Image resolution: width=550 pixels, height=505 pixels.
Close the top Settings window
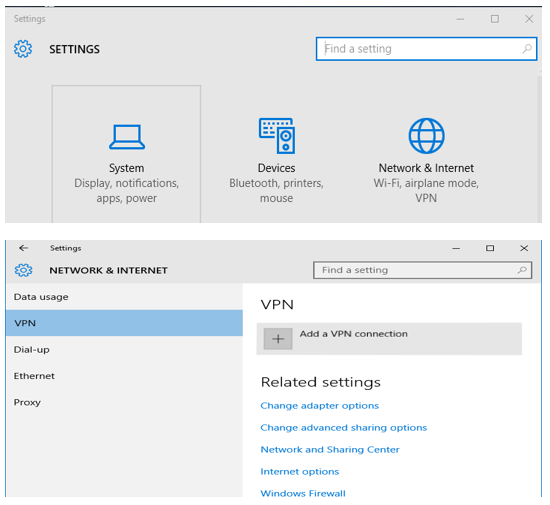point(529,19)
